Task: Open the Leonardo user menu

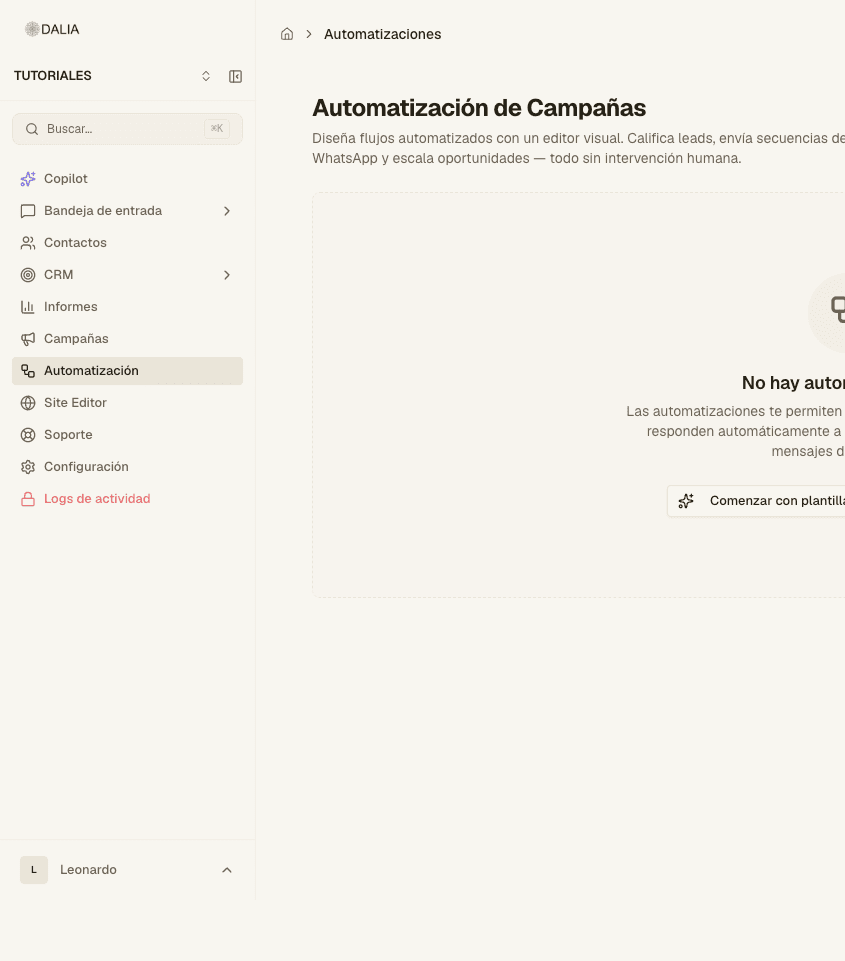Action: [127, 870]
